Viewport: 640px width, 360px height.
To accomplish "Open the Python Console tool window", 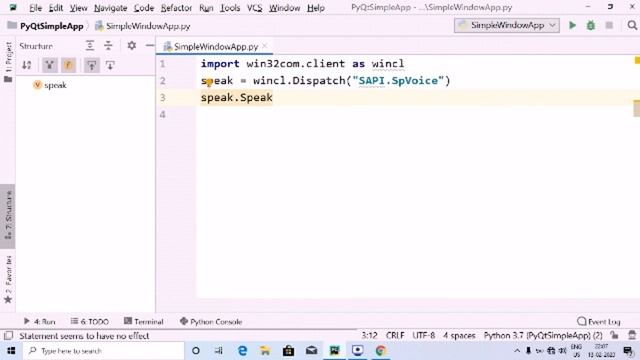I will pyautogui.click(x=211, y=322).
